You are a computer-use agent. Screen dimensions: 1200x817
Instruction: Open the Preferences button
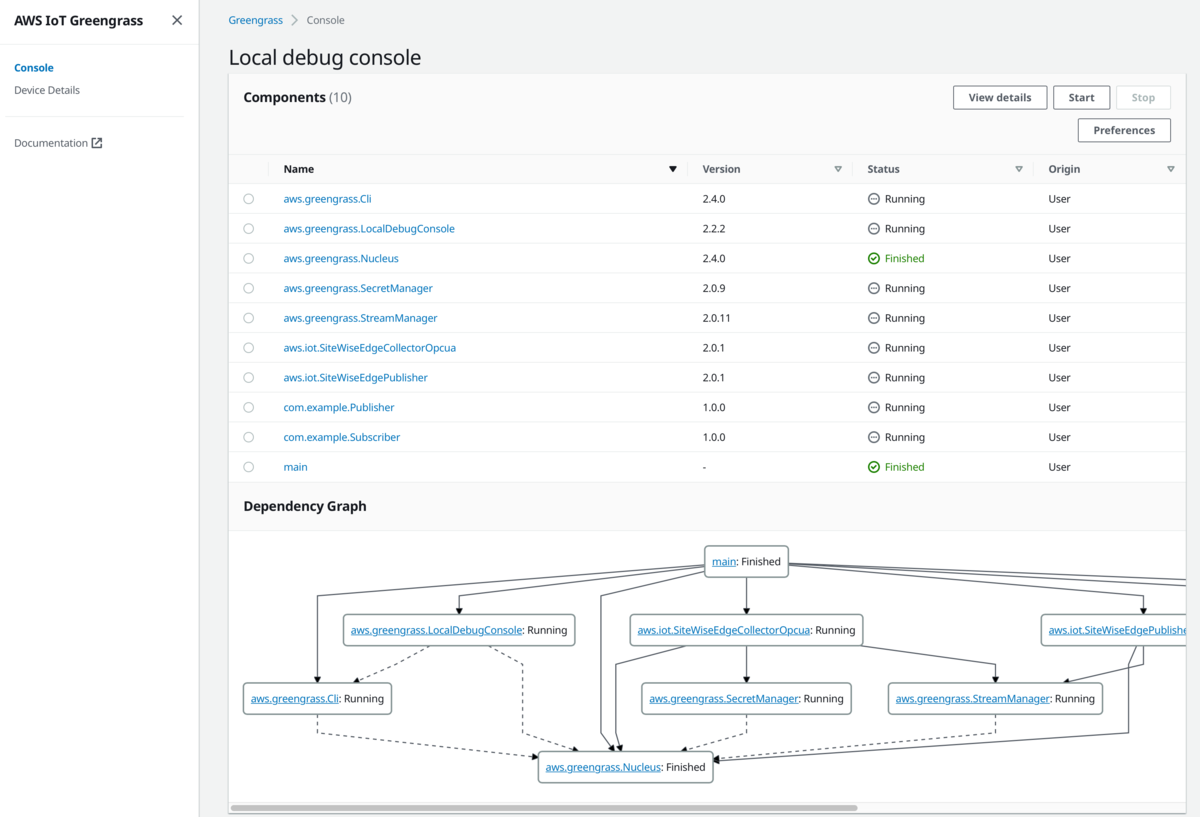1124,130
